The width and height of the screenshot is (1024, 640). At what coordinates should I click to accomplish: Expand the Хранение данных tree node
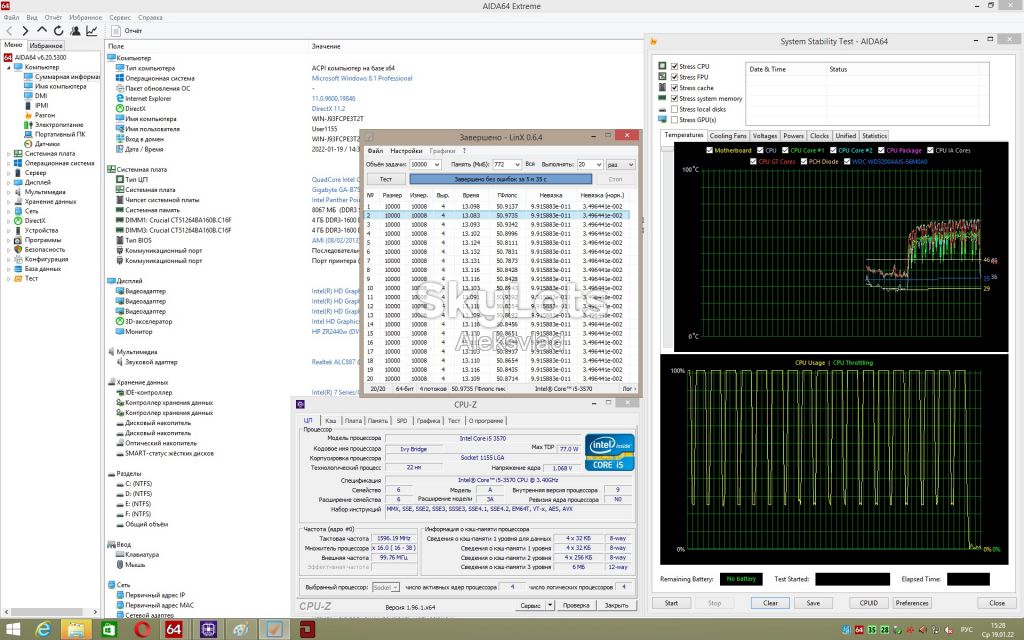pos(8,202)
